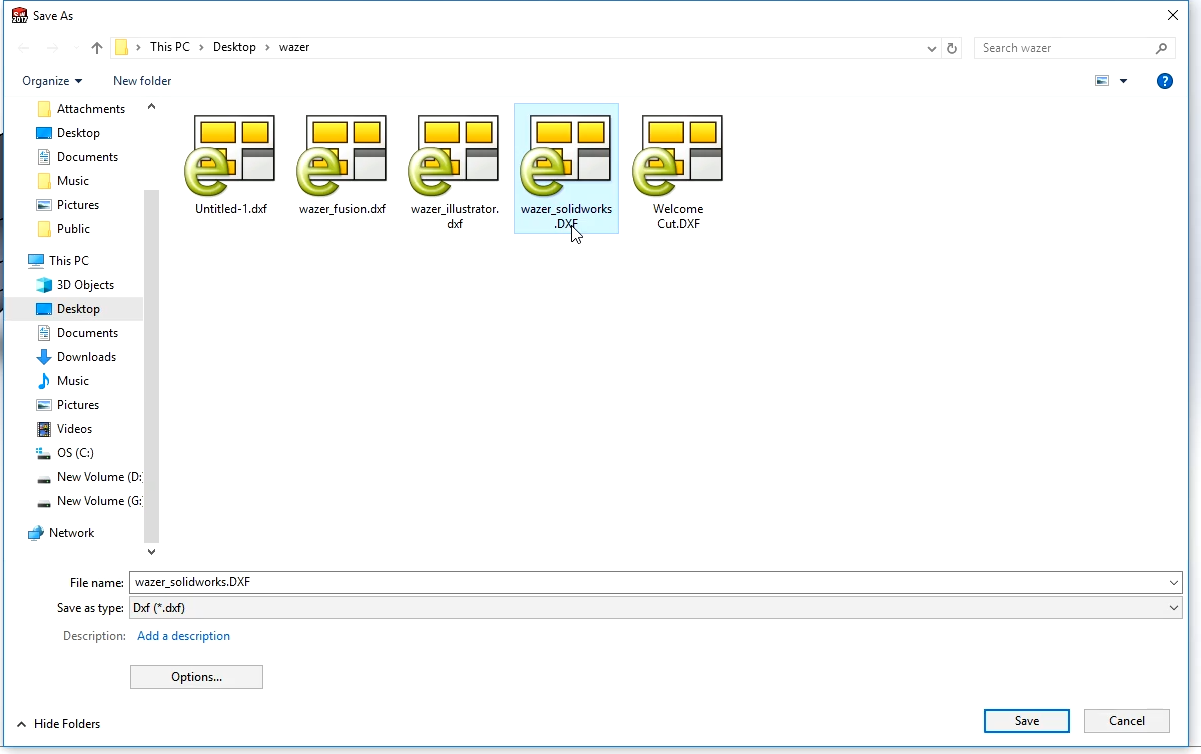Viewport: 1201px width, 754px height.
Task: Select quick access Documents in sidebar
Action: coord(77,157)
